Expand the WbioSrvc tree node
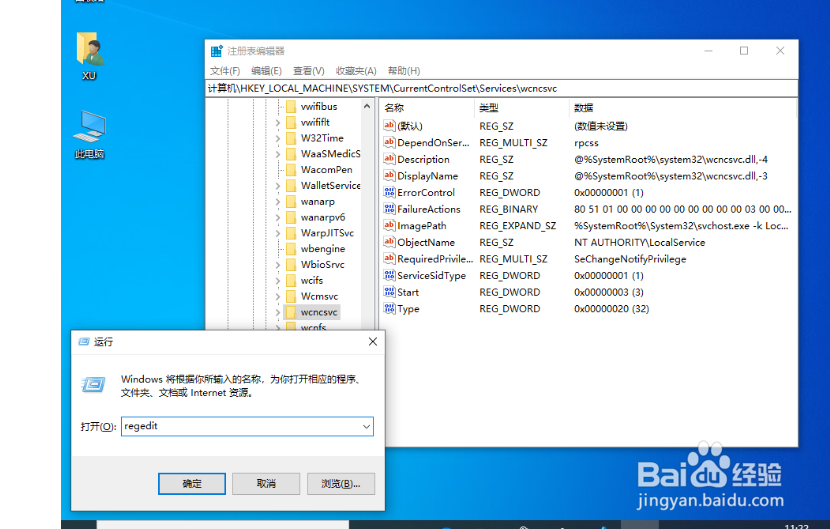This screenshot has height=529, width=830. 278,264
